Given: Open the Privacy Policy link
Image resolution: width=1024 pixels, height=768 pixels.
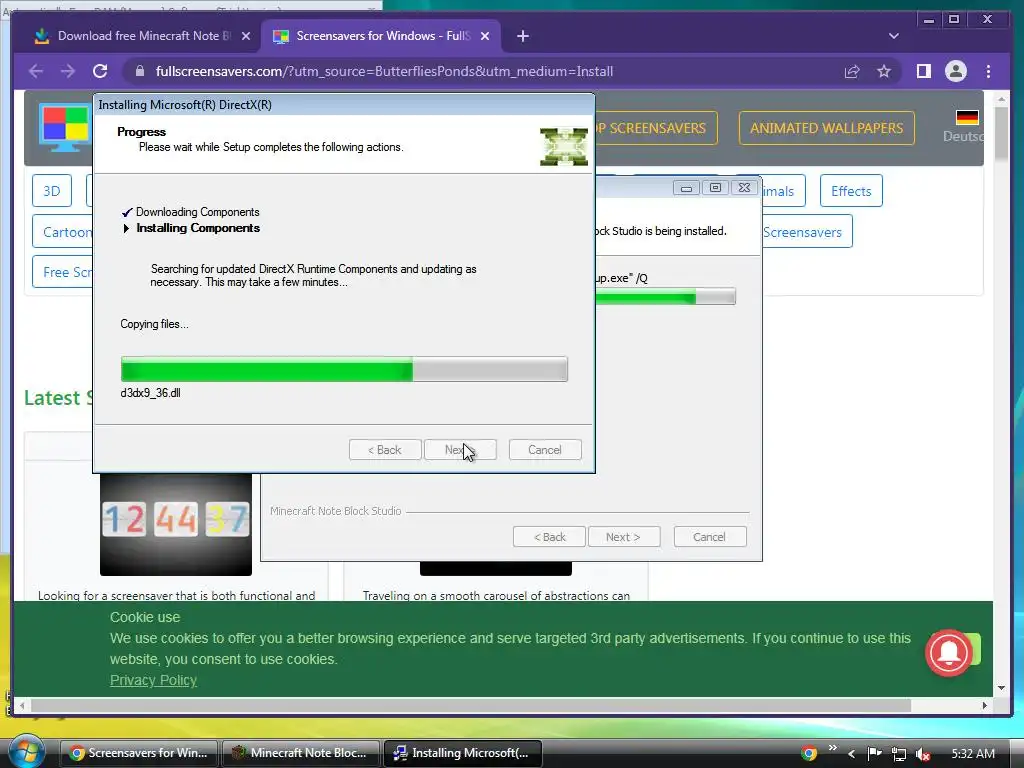Looking at the screenshot, I should 153,680.
